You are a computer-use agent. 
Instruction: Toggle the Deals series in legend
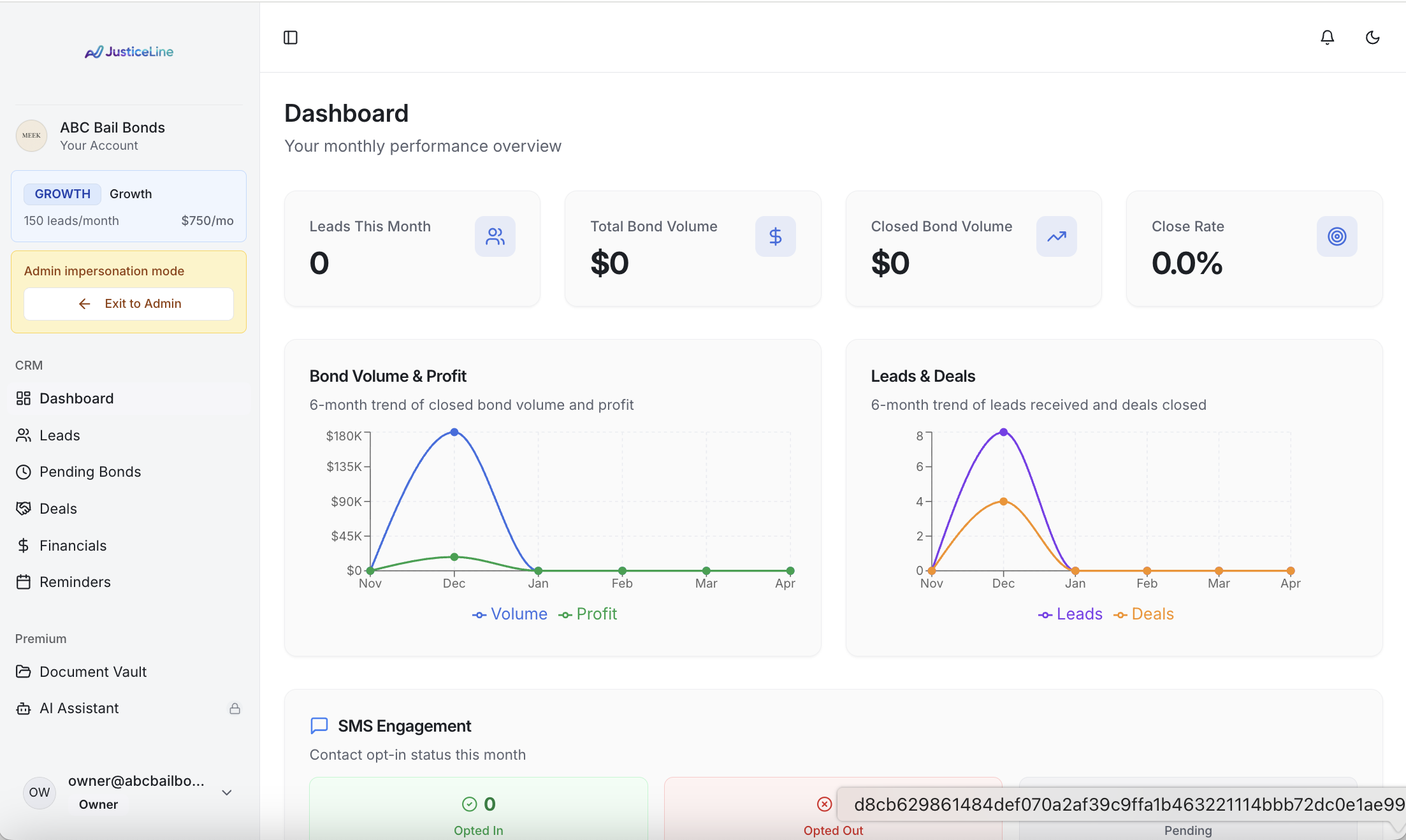tap(1143, 614)
